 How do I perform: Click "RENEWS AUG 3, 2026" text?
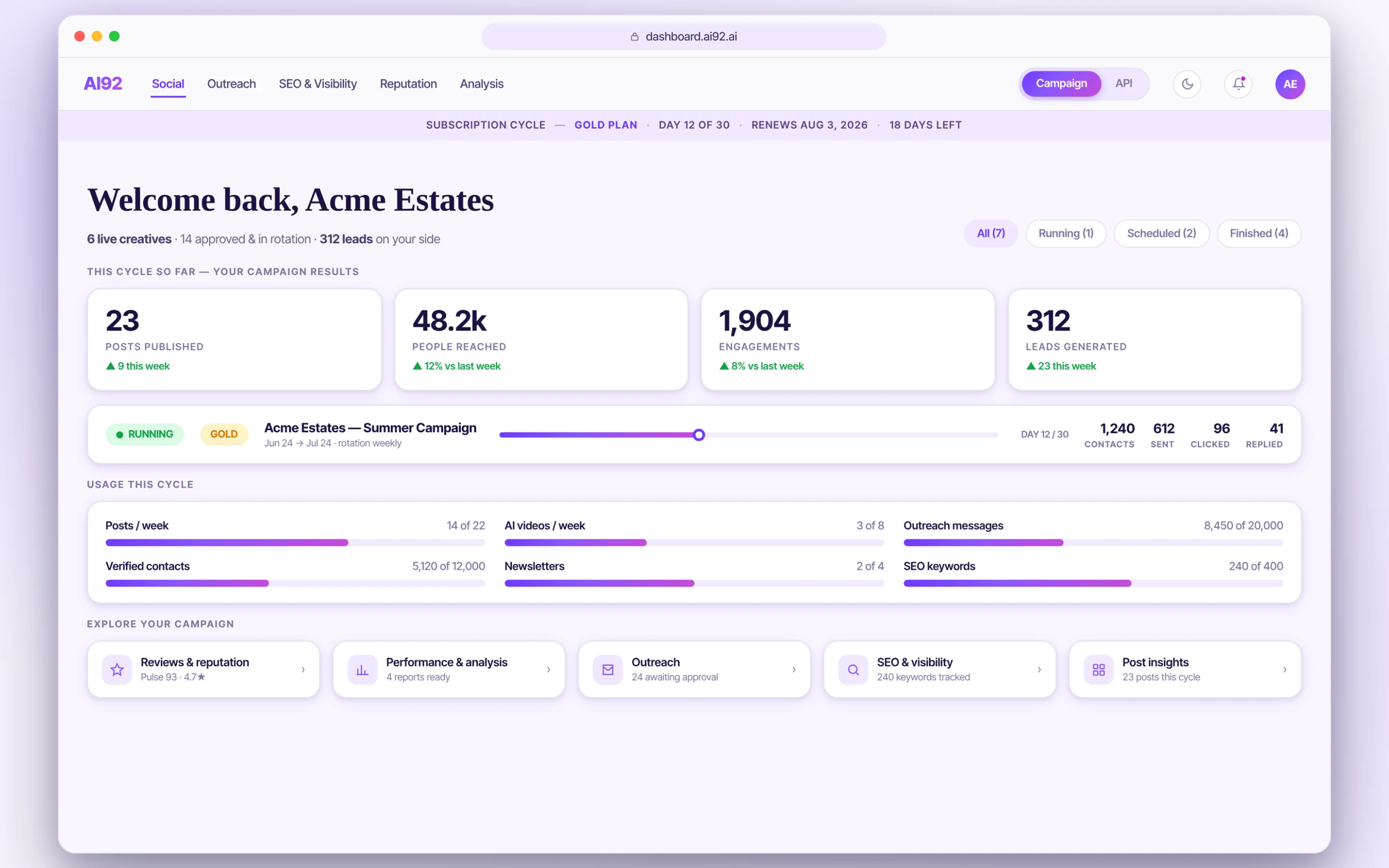[809, 125]
